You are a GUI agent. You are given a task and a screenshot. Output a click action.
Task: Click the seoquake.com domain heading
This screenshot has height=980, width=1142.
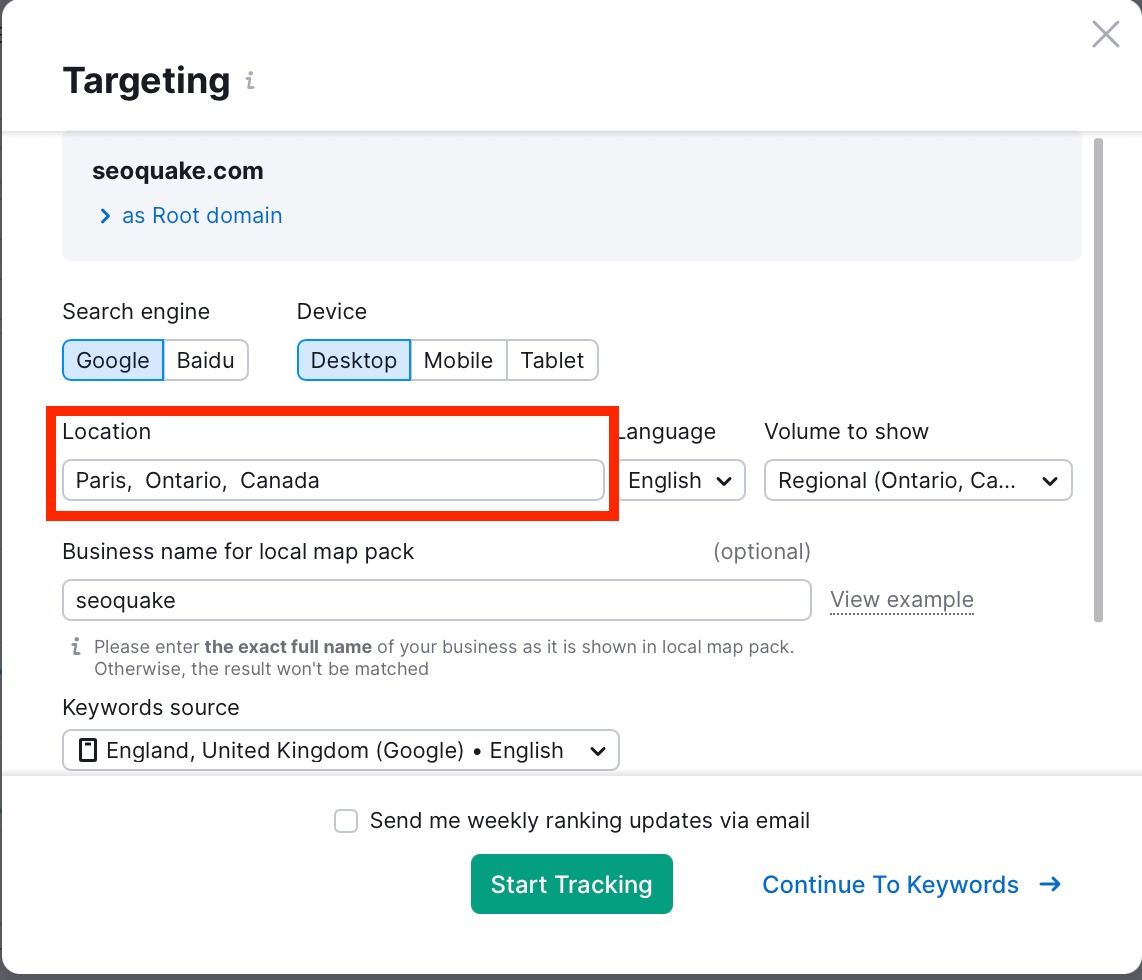tap(178, 170)
